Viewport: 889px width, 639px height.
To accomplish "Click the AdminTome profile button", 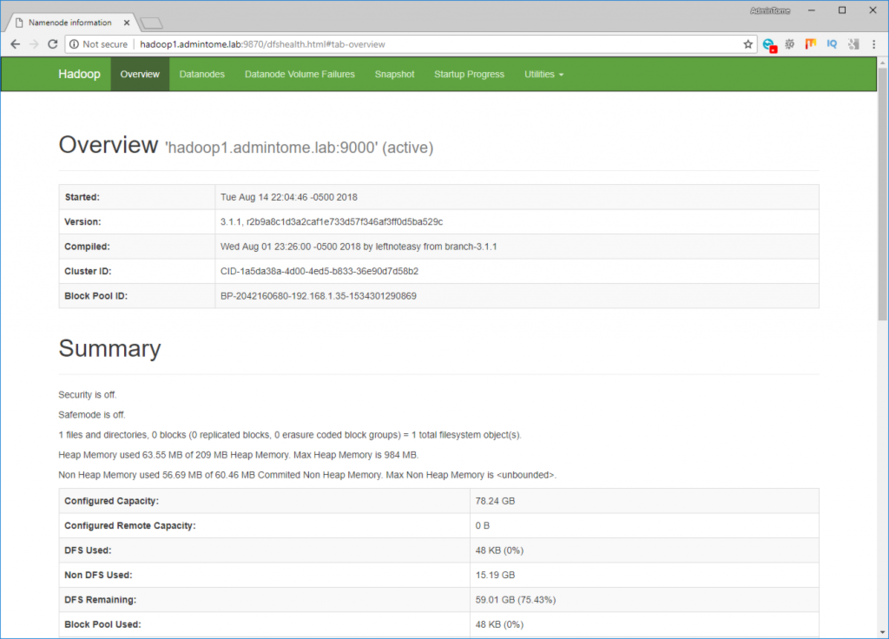I will click(770, 11).
